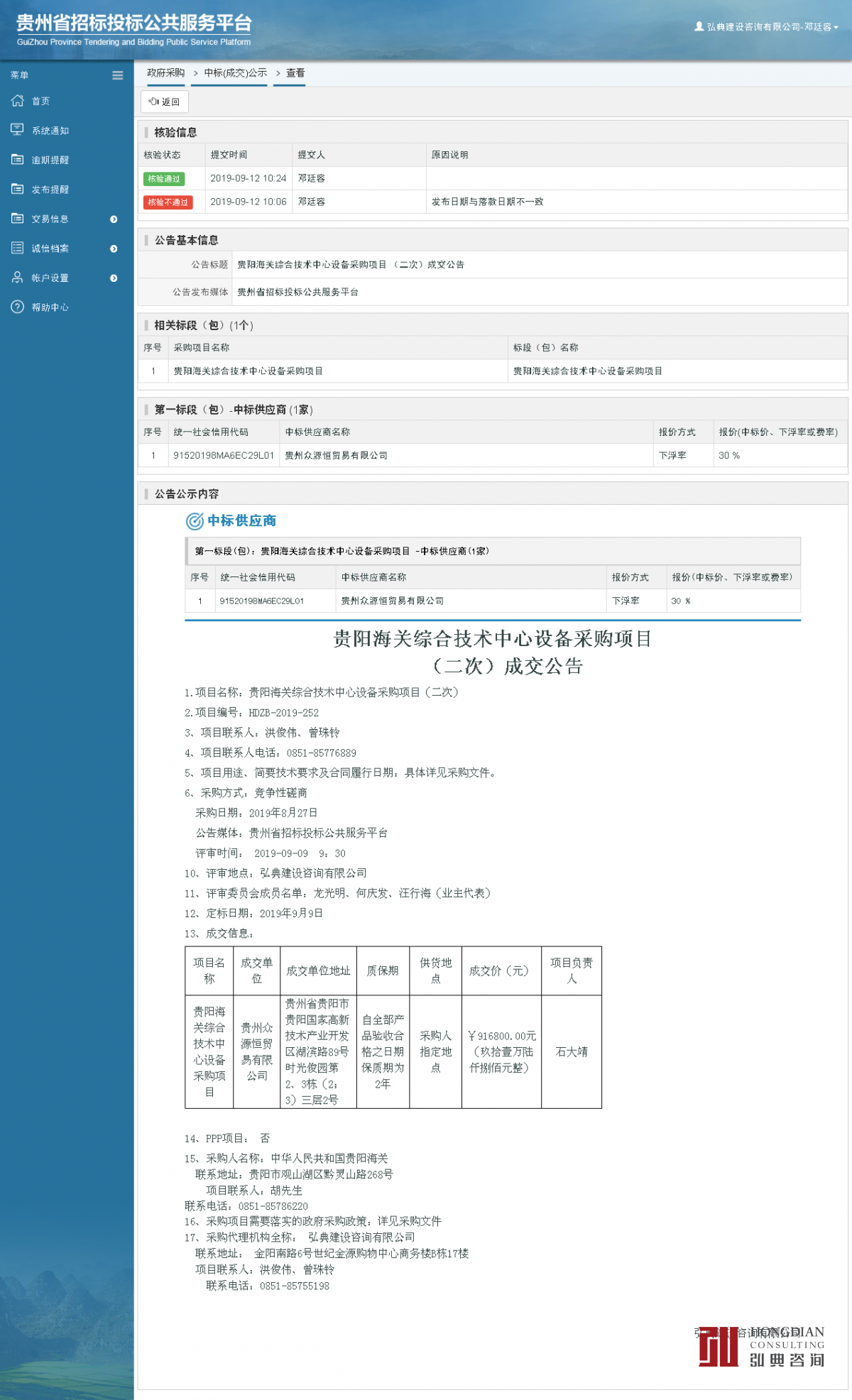Screen dimensions: 852x1400
Task: Click the 诚信档案 list icon
Action: coord(18,248)
